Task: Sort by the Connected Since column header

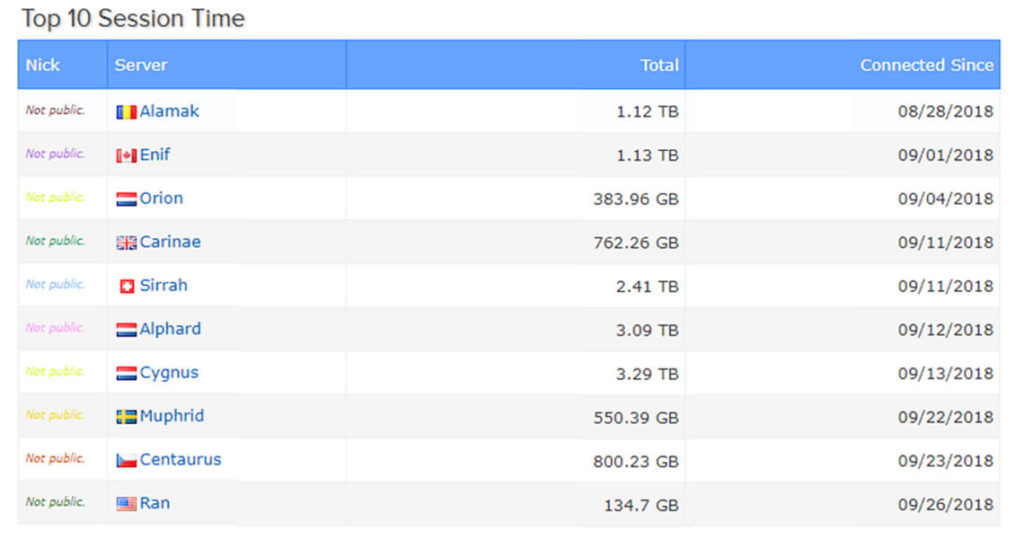Action: tap(926, 65)
